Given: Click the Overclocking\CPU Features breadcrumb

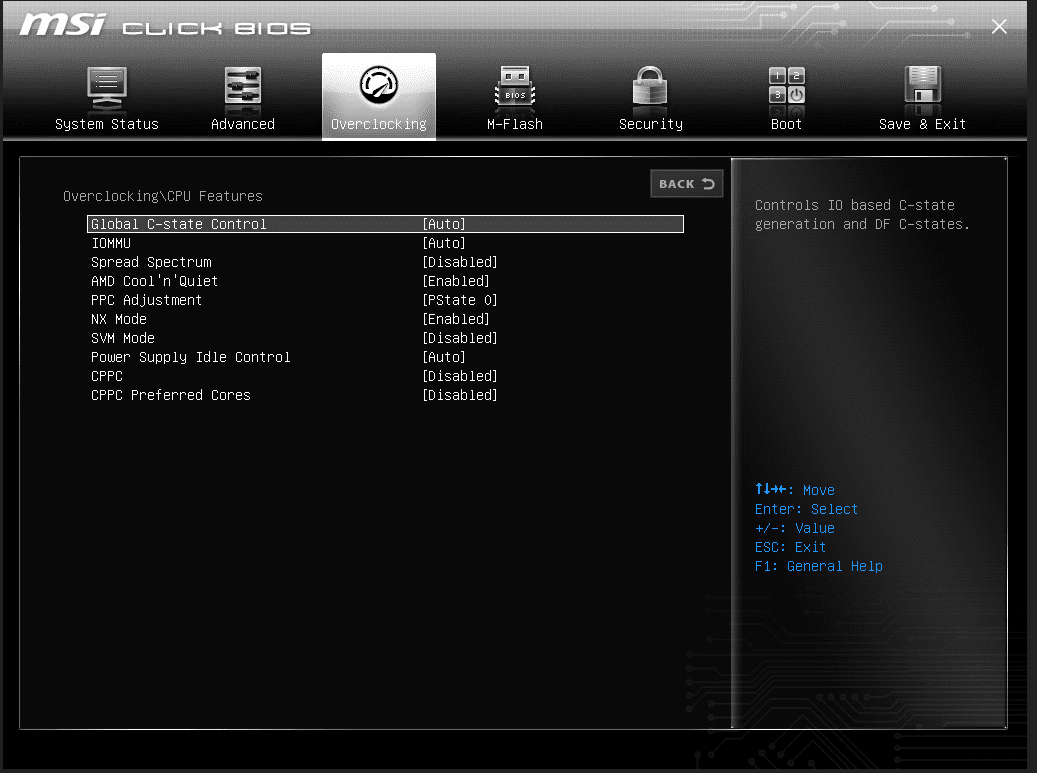Looking at the screenshot, I should pyautogui.click(x=163, y=196).
